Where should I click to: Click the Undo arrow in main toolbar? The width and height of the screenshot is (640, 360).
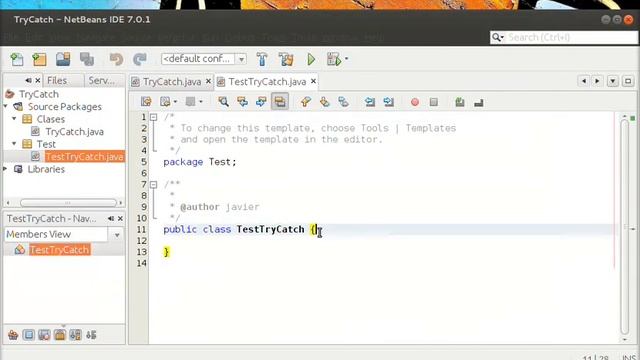[x=116, y=60]
